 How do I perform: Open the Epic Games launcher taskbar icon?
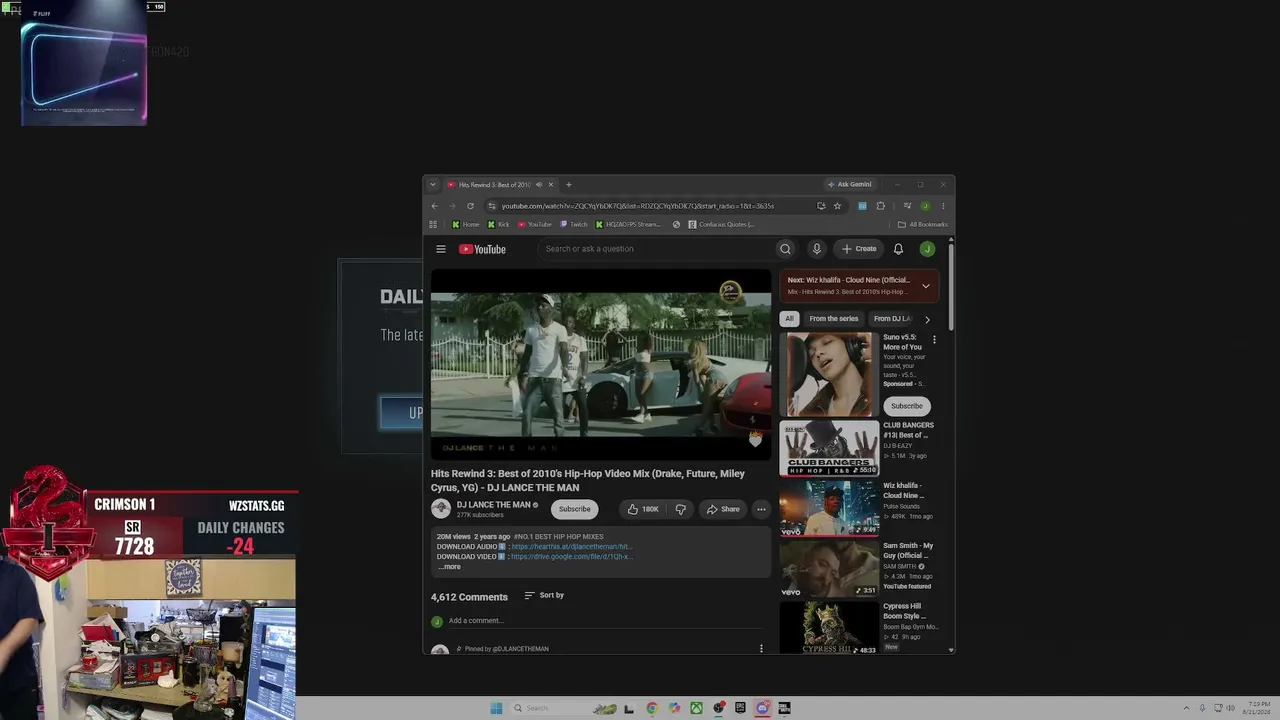tap(740, 708)
